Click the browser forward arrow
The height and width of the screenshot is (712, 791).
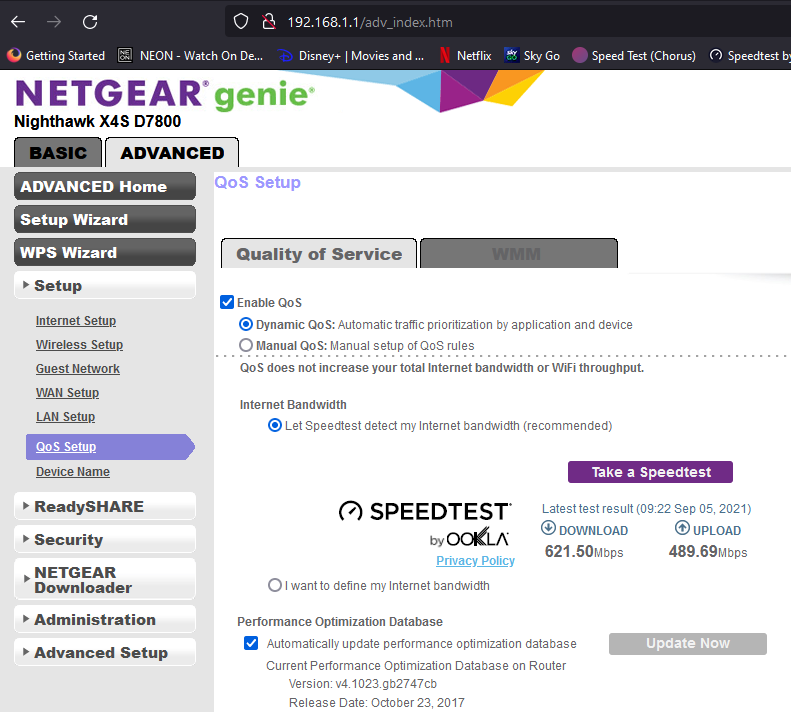click(54, 22)
